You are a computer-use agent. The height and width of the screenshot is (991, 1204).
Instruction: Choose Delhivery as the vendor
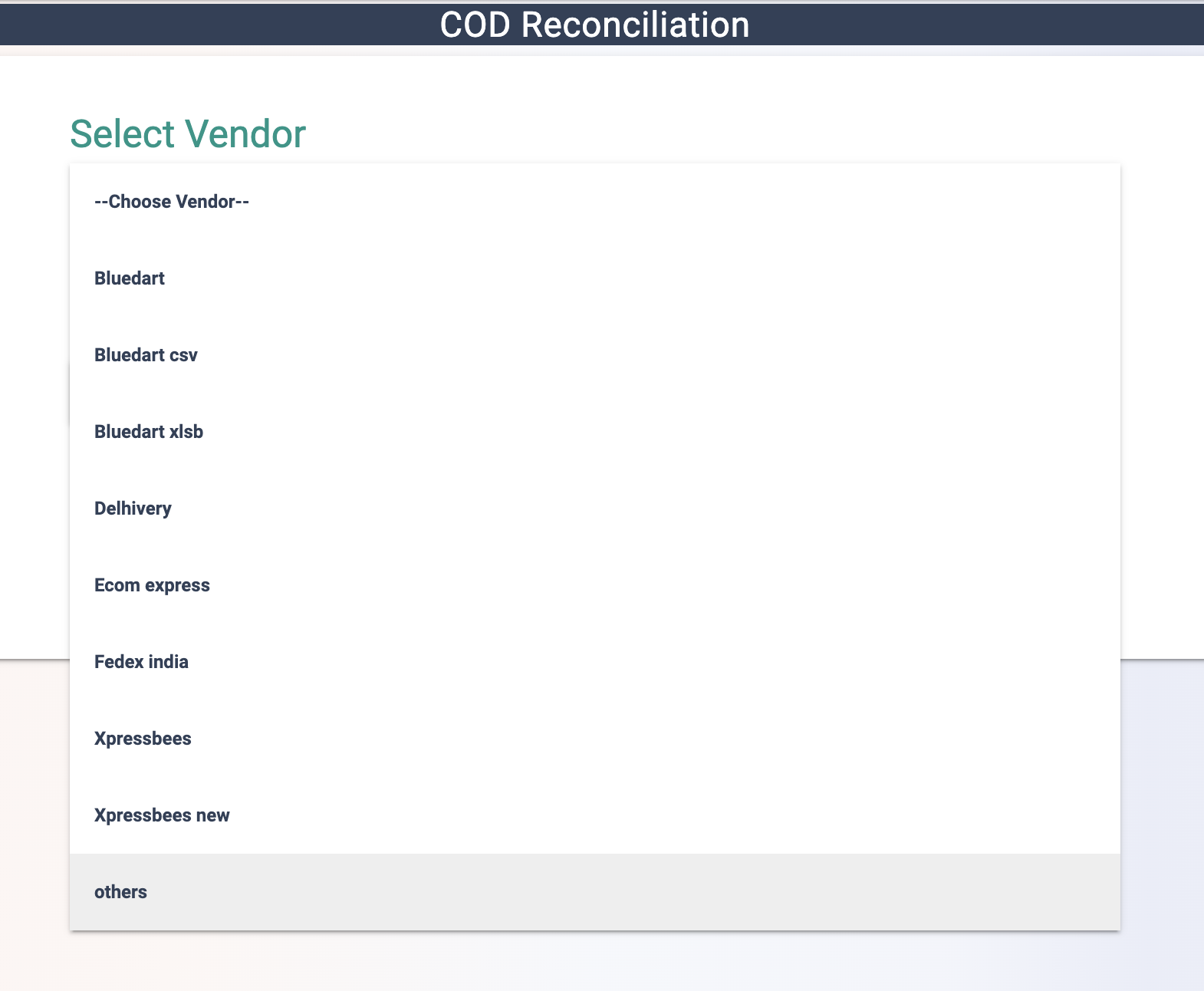(x=594, y=509)
